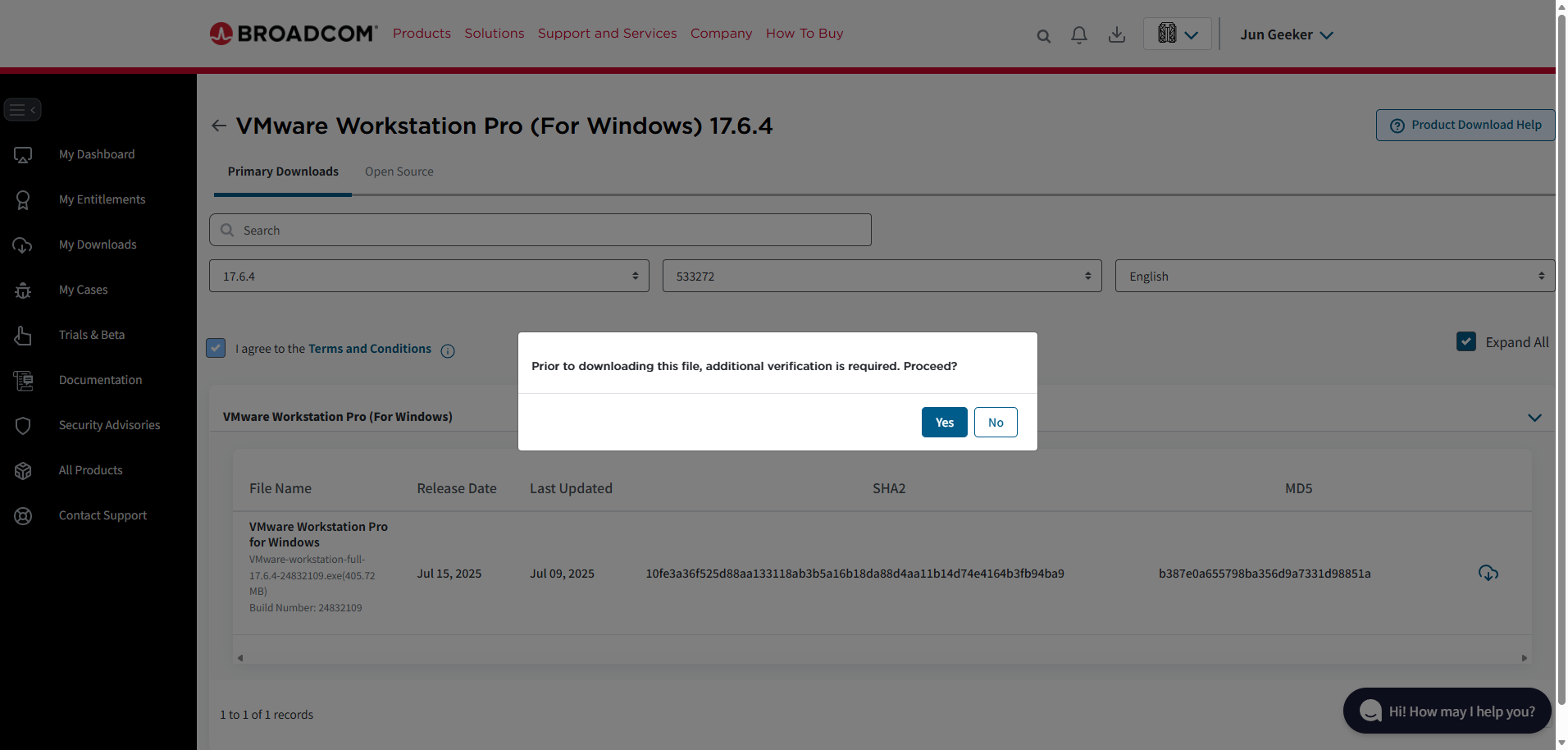Uncheck the agree to terms checkbox

click(216, 348)
